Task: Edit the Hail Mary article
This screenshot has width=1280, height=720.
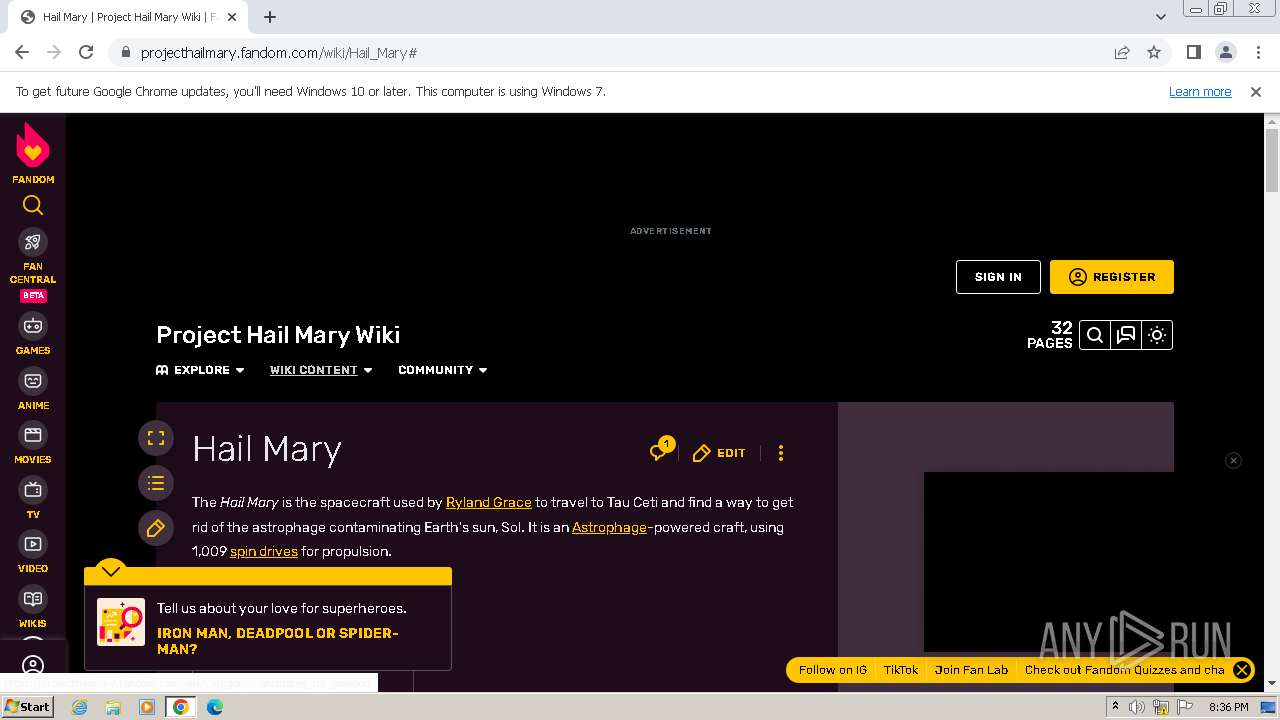Action: (x=719, y=453)
